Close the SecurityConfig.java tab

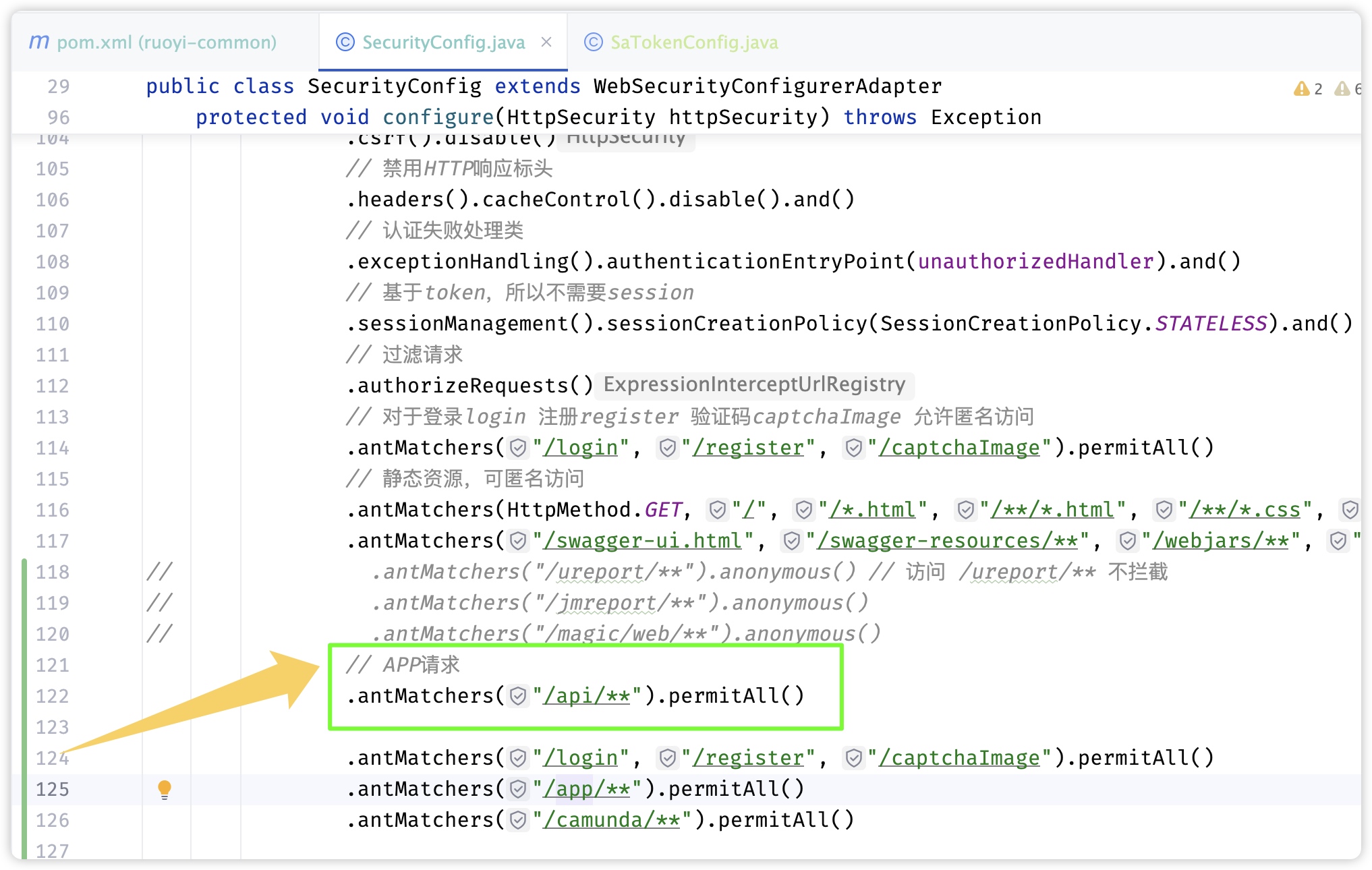click(x=547, y=42)
